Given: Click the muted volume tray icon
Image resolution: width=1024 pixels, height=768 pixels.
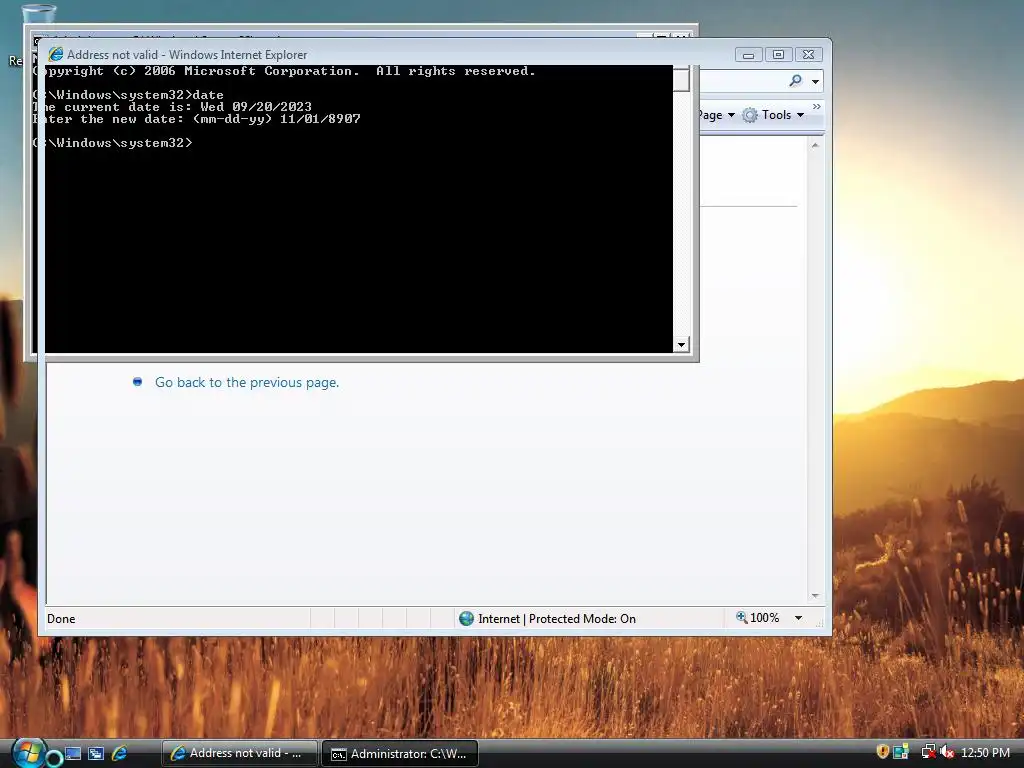Looking at the screenshot, I should coord(947,752).
